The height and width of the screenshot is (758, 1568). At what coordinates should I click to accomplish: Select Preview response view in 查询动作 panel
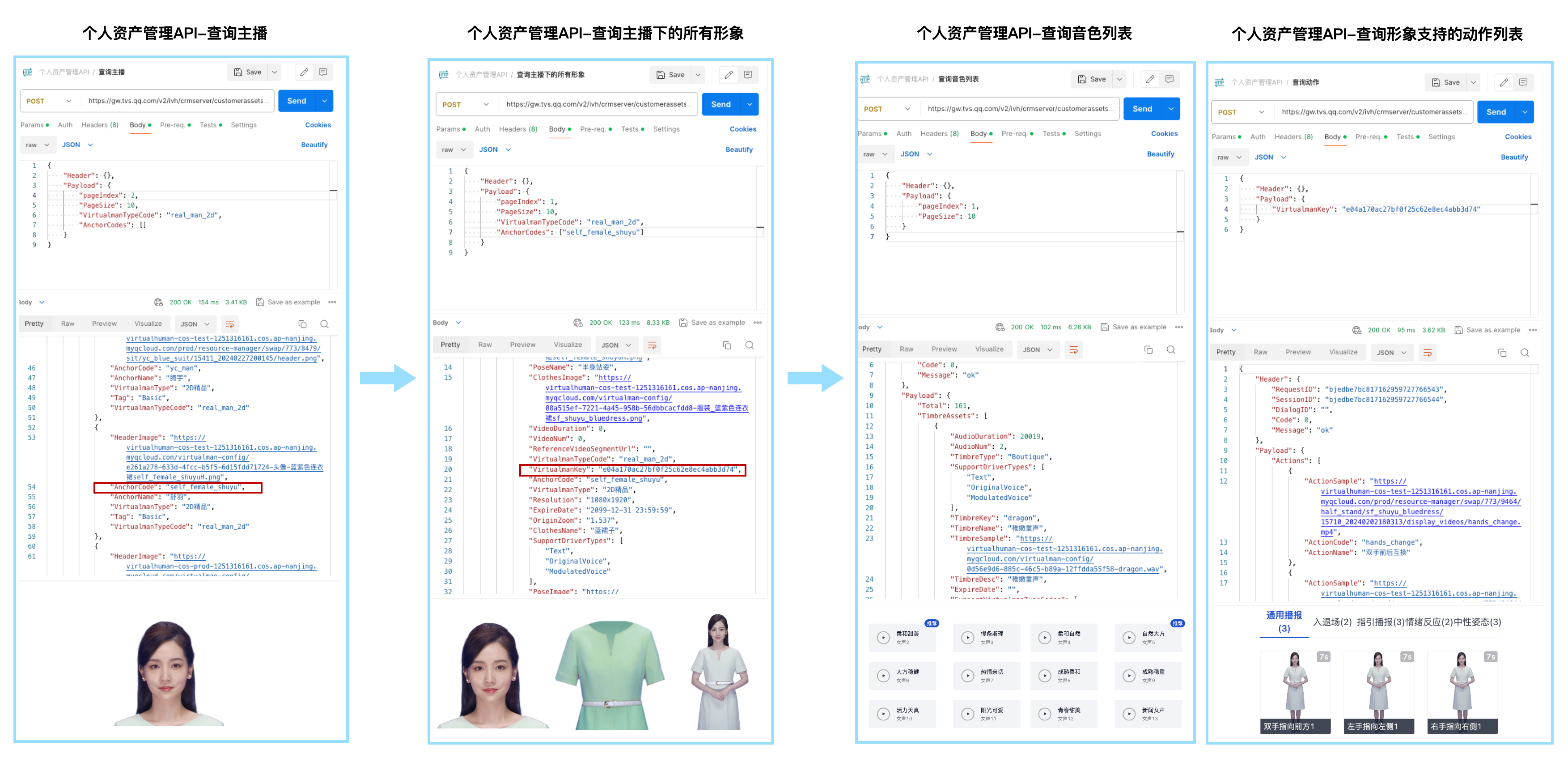coord(1298,352)
